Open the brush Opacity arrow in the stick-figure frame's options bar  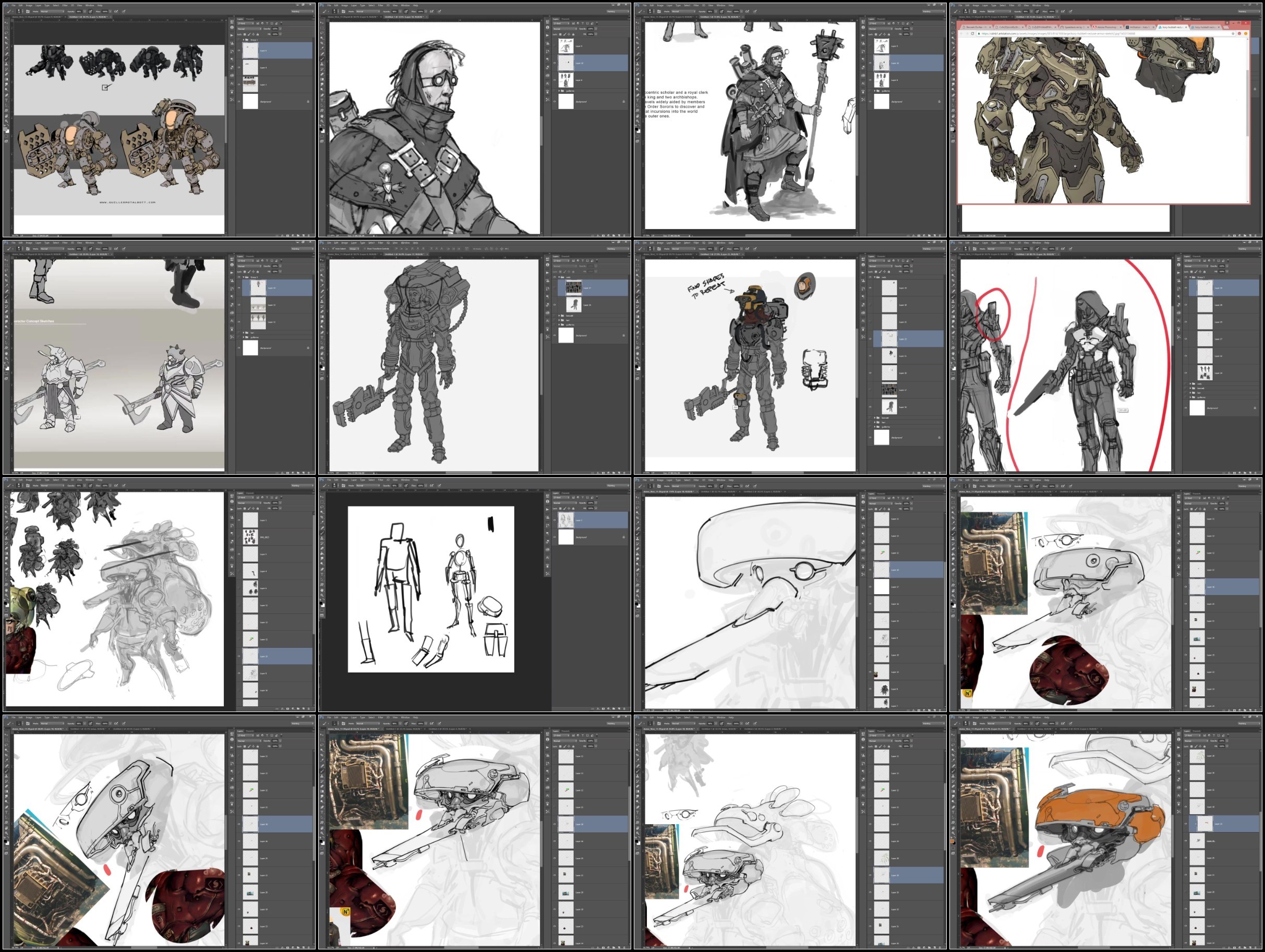pyautogui.click(x=400, y=486)
